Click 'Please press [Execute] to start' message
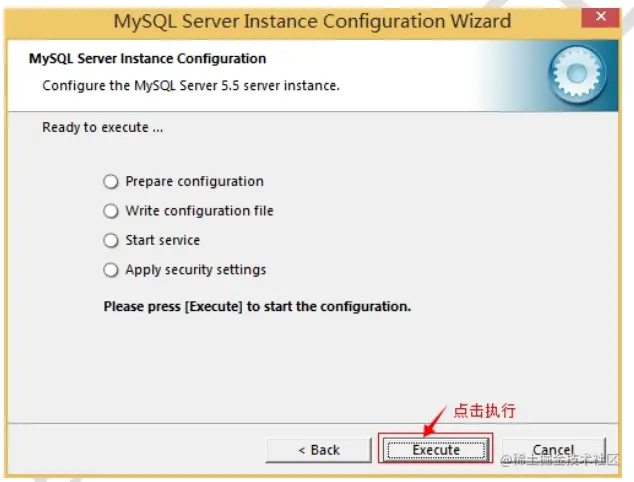Image resolution: width=634 pixels, height=482 pixels. [257, 307]
